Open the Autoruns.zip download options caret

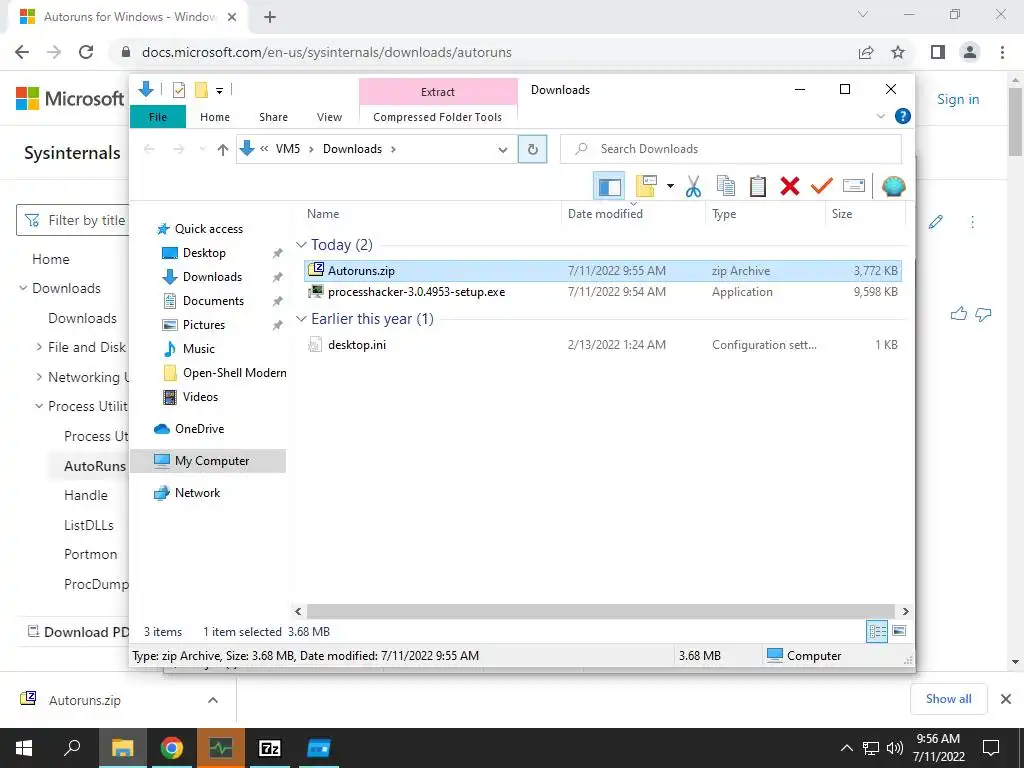coord(212,700)
